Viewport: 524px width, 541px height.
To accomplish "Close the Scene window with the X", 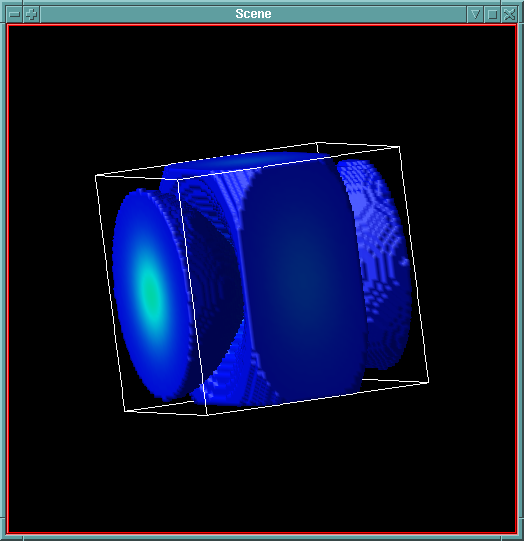I will (509, 14).
